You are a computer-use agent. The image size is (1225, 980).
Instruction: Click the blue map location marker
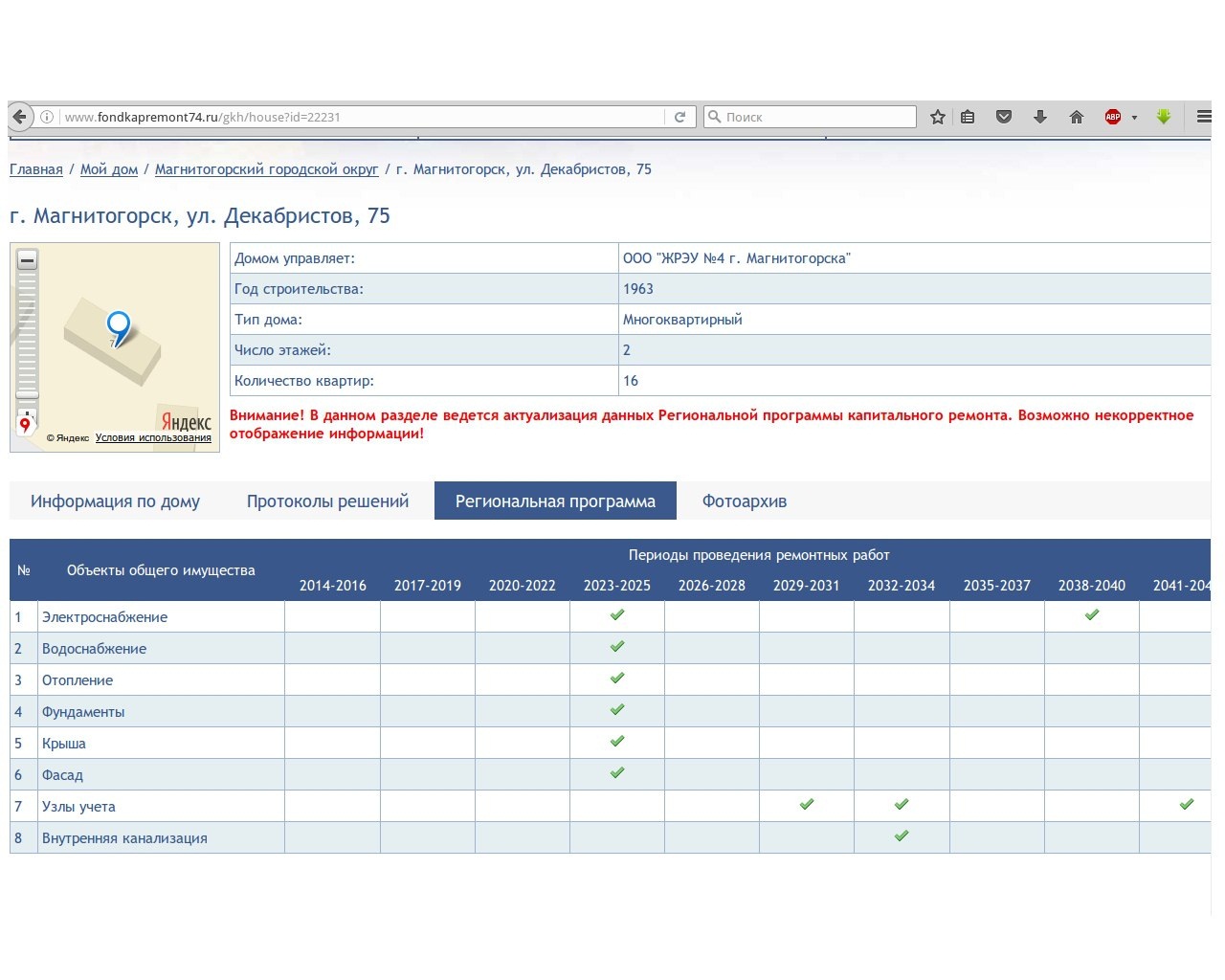119,328
